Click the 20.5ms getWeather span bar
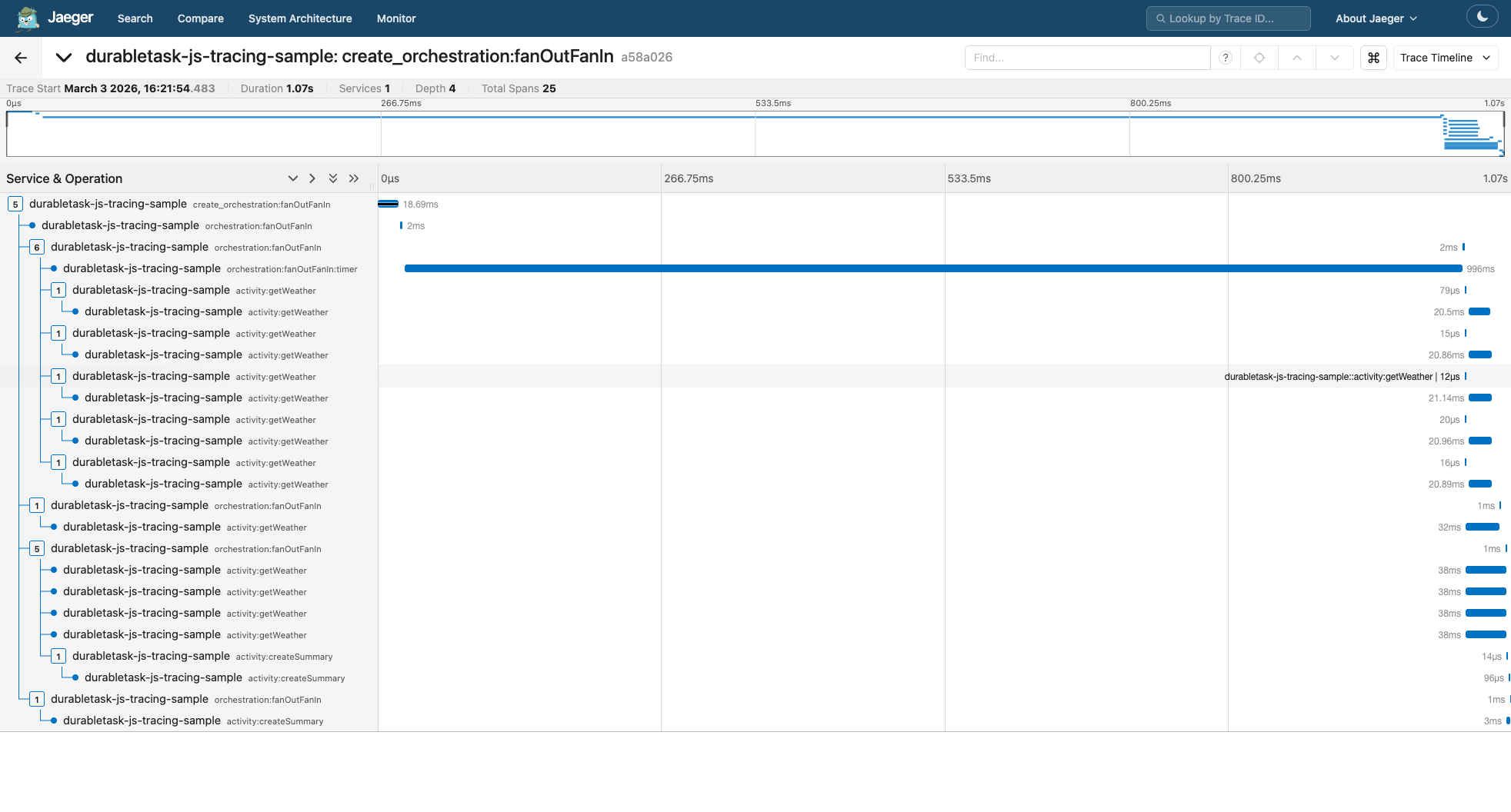 [x=1479, y=311]
